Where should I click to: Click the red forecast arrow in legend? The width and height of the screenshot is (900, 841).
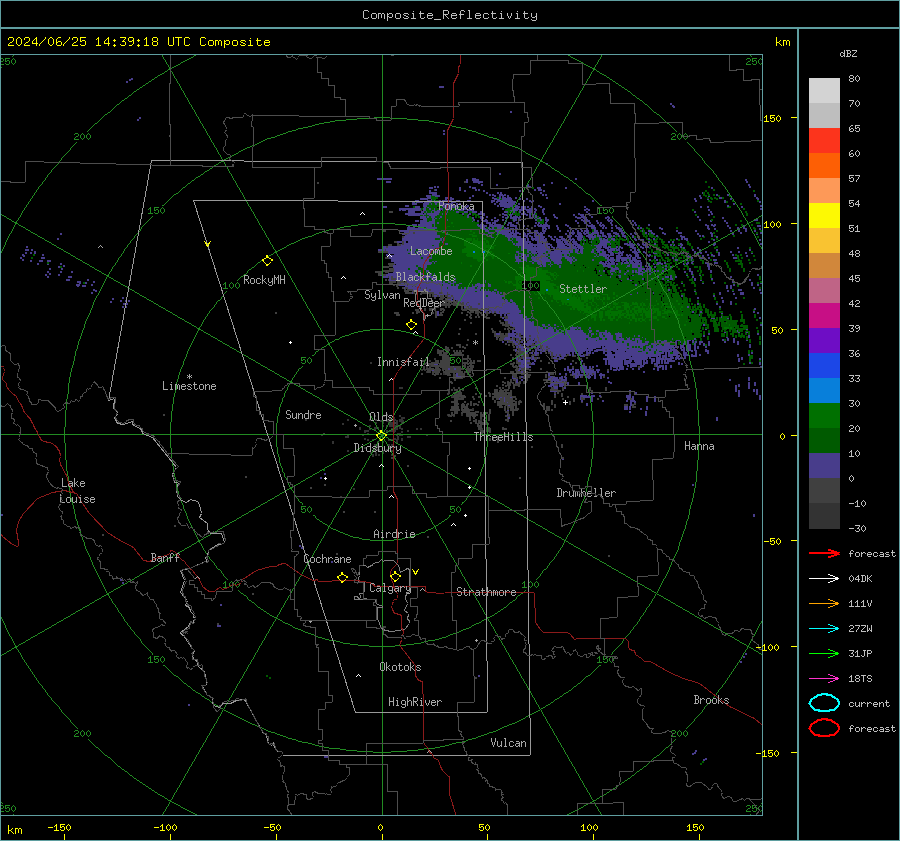pos(824,553)
